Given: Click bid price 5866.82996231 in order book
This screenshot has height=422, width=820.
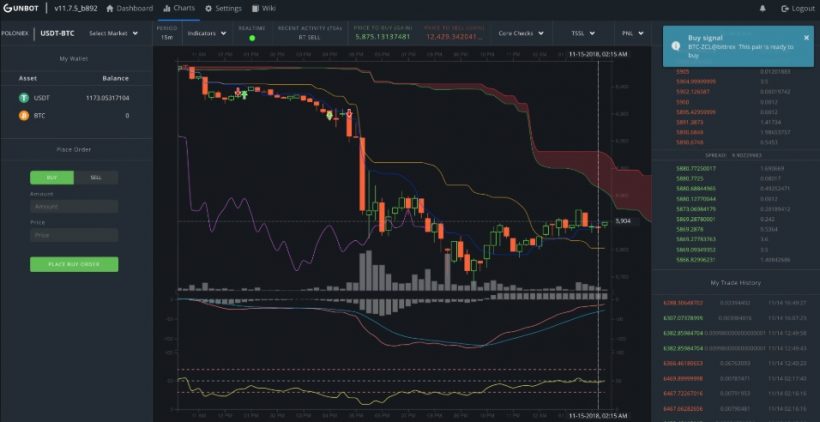Looking at the screenshot, I should [696, 260].
